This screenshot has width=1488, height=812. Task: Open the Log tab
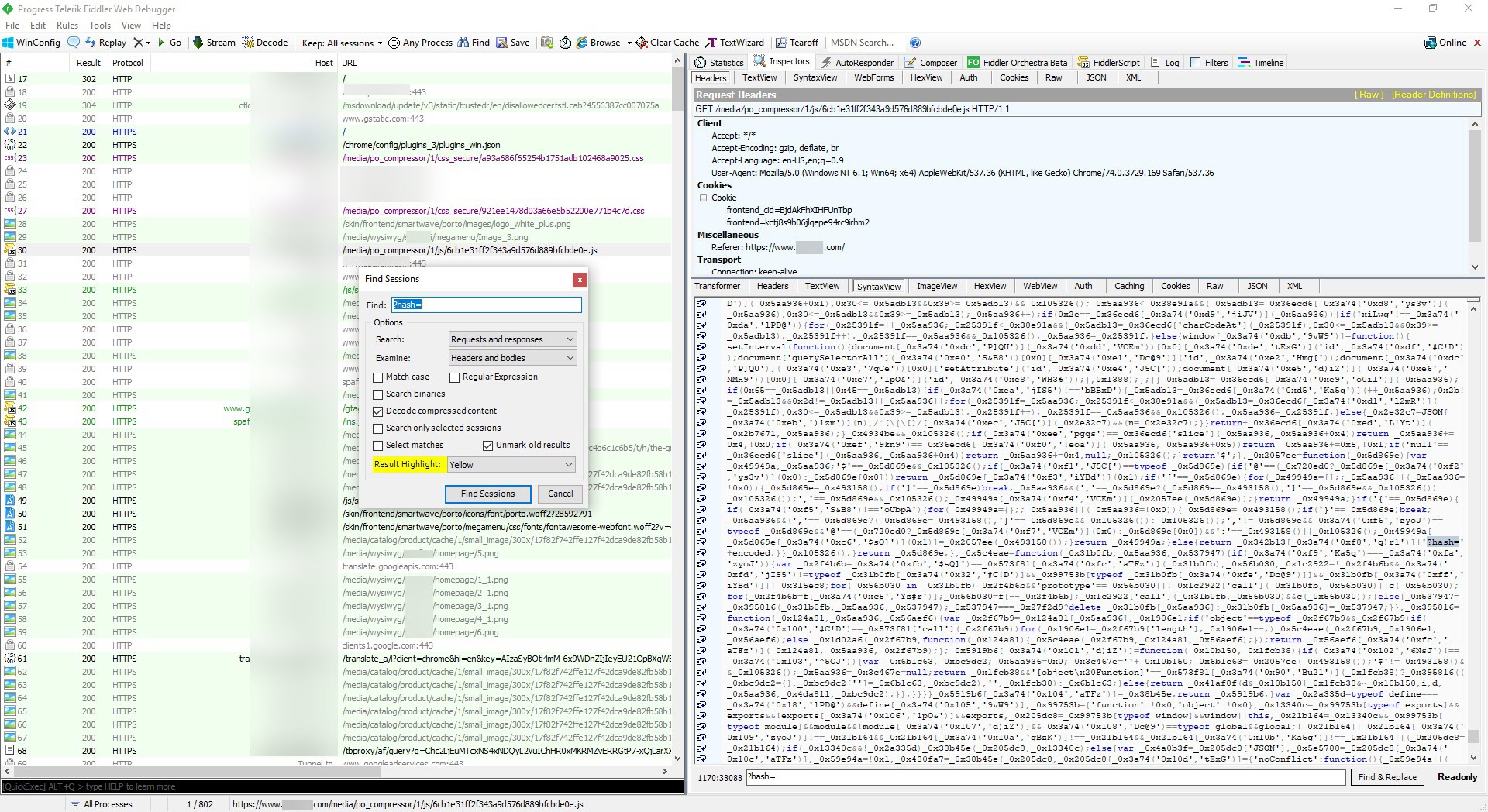point(1166,63)
